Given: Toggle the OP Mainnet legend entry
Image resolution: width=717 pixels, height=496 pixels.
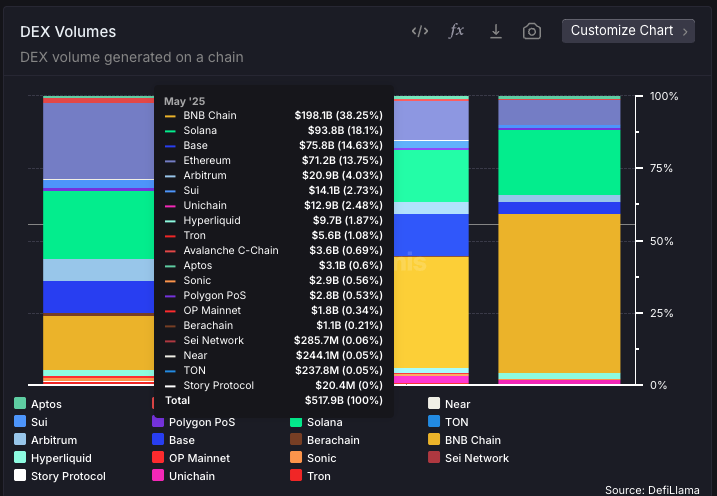Looking at the screenshot, I should 191,458.
